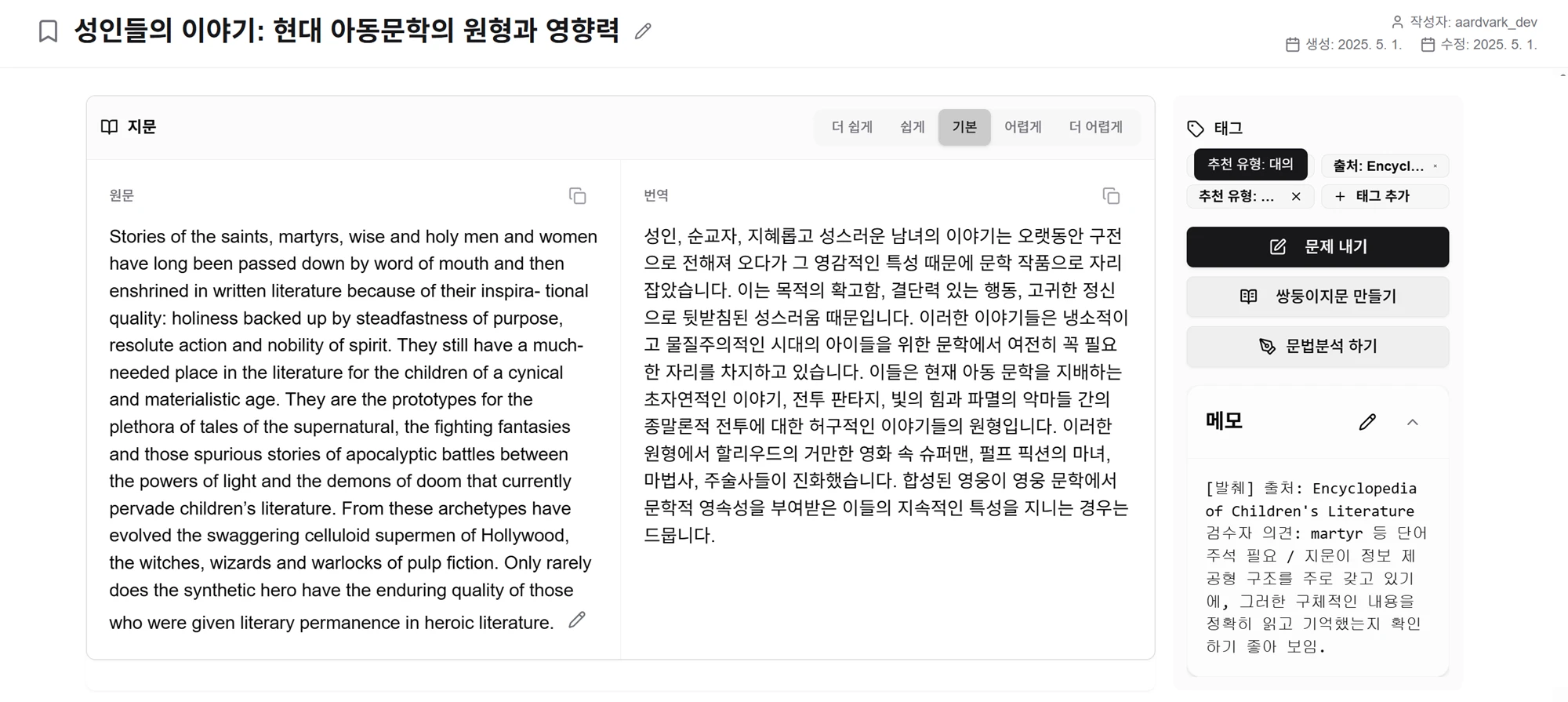
Task: Click the 쌍둥이지문 만들기 button
Action: point(1317,296)
